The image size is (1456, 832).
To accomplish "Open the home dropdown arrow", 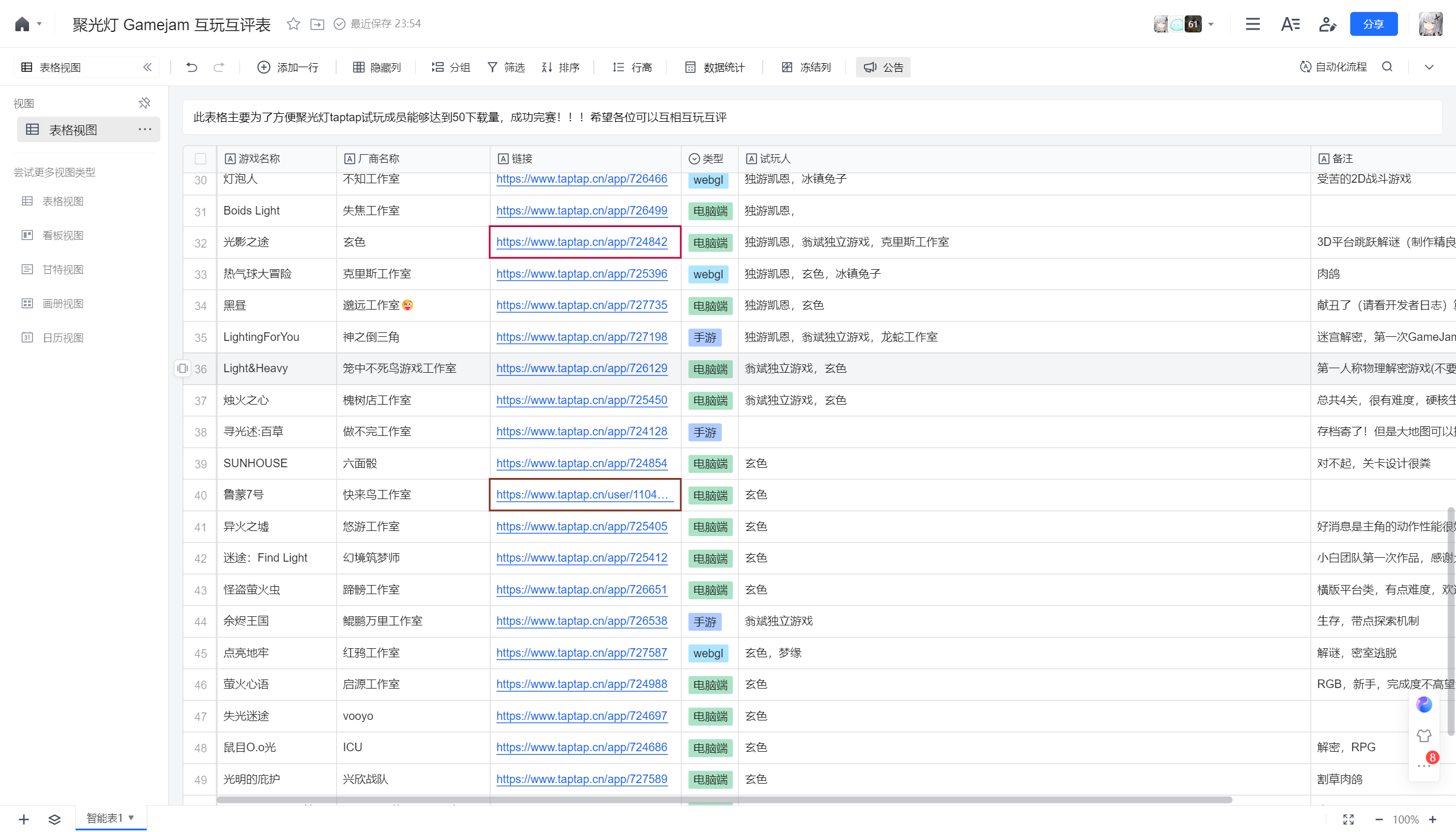I will (39, 24).
